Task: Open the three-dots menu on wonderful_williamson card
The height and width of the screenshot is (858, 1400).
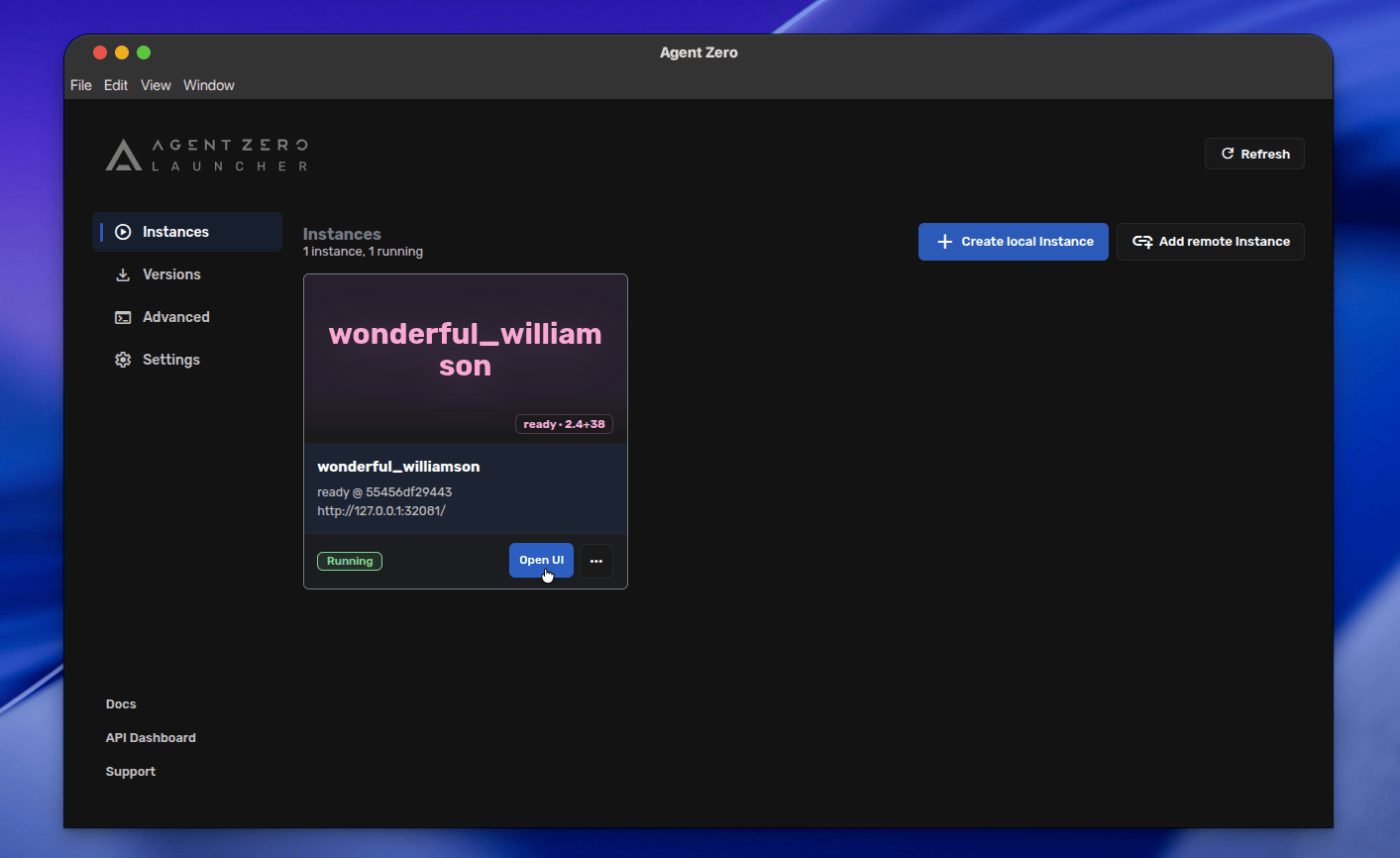Action: click(x=596, y=561)
